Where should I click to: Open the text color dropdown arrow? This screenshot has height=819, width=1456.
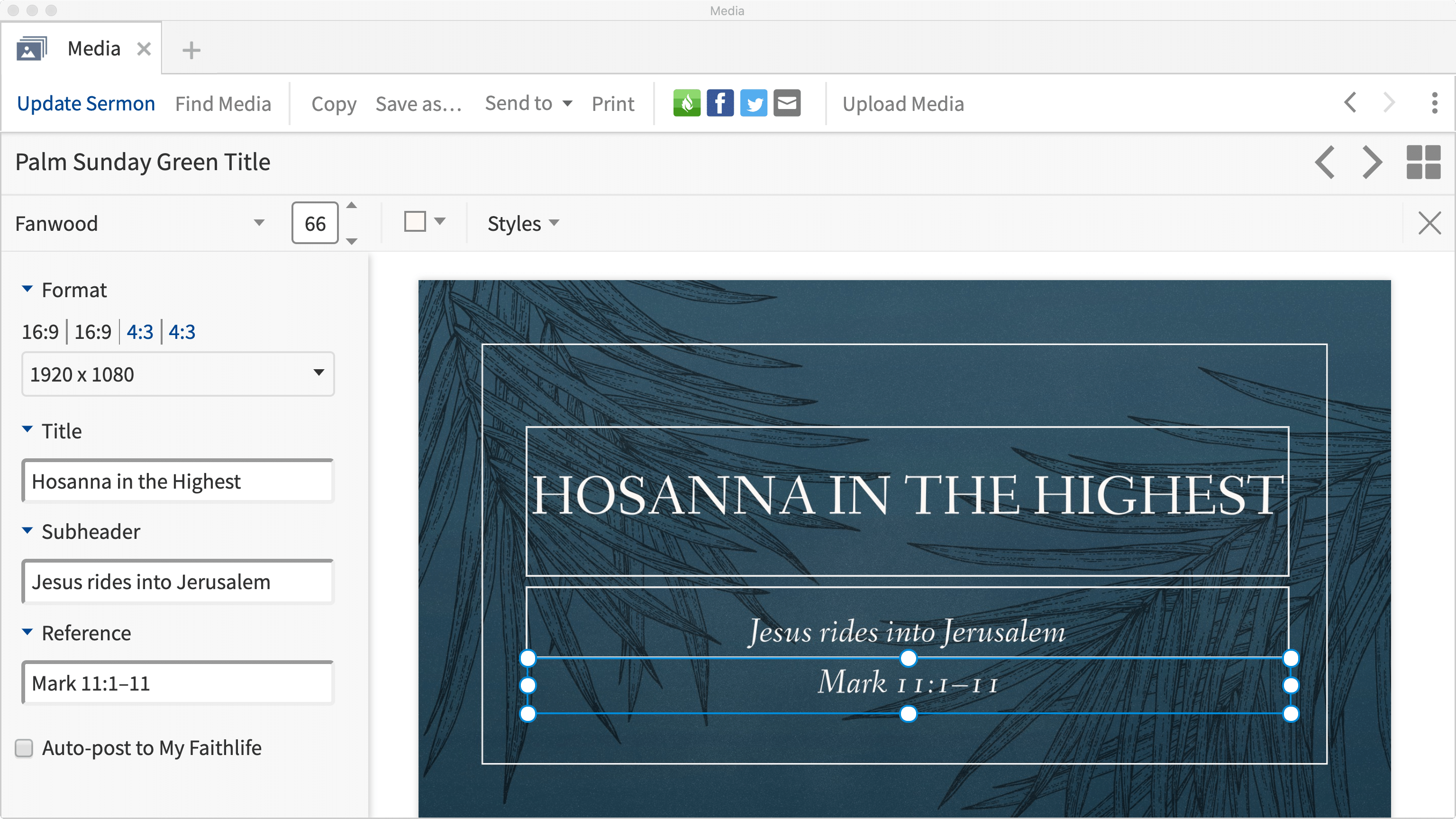click(x=440, y=221)
